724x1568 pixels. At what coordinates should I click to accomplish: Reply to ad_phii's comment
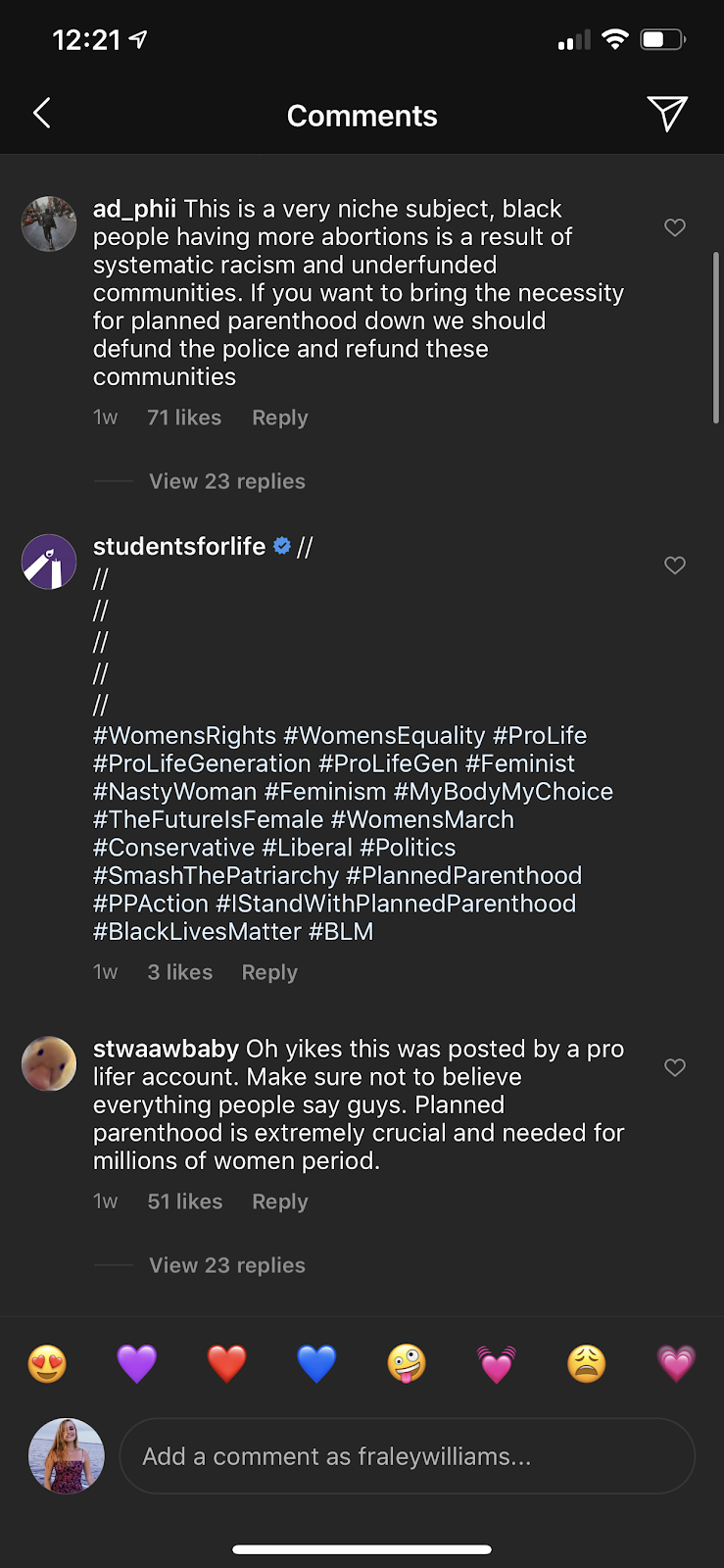(x=280, y=417)
